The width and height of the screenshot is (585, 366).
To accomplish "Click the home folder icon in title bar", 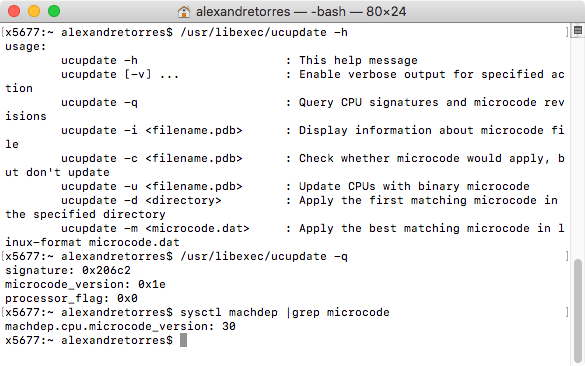I will click(184, 12).
